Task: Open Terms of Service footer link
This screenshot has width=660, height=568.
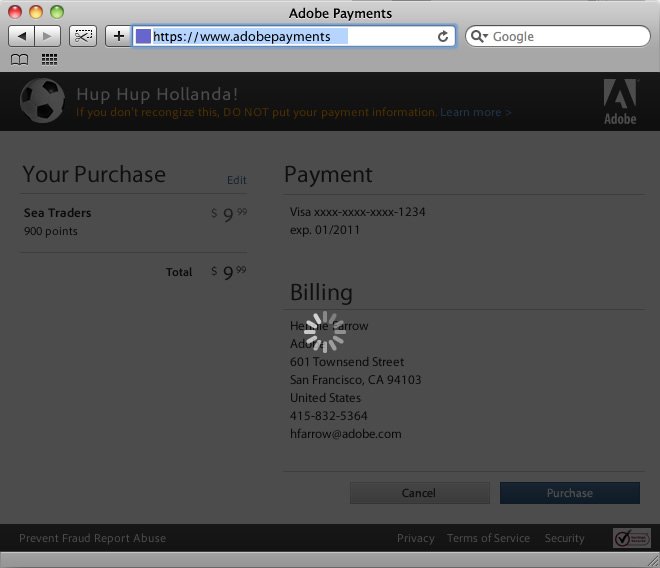Action: click(488, 538)
